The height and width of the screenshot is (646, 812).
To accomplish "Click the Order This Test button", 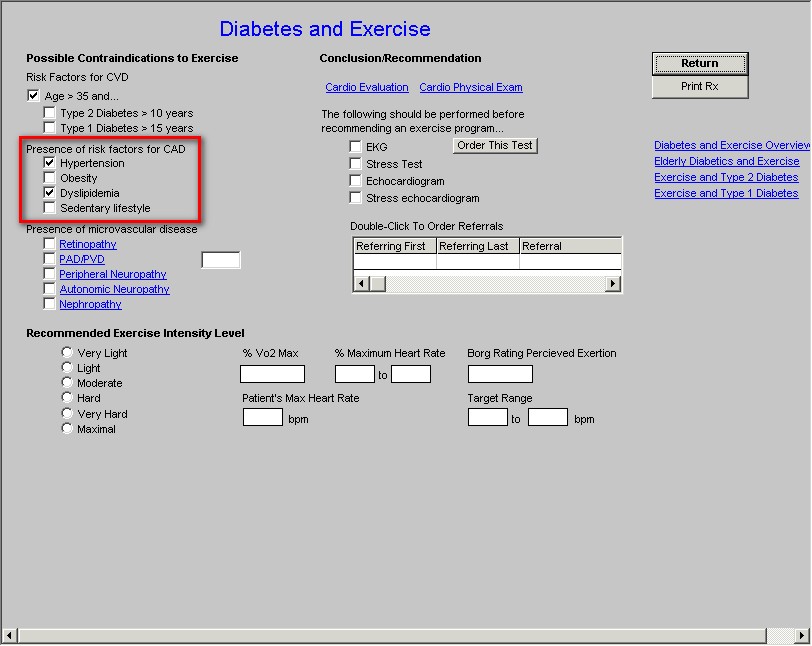I will coord(495,146).
